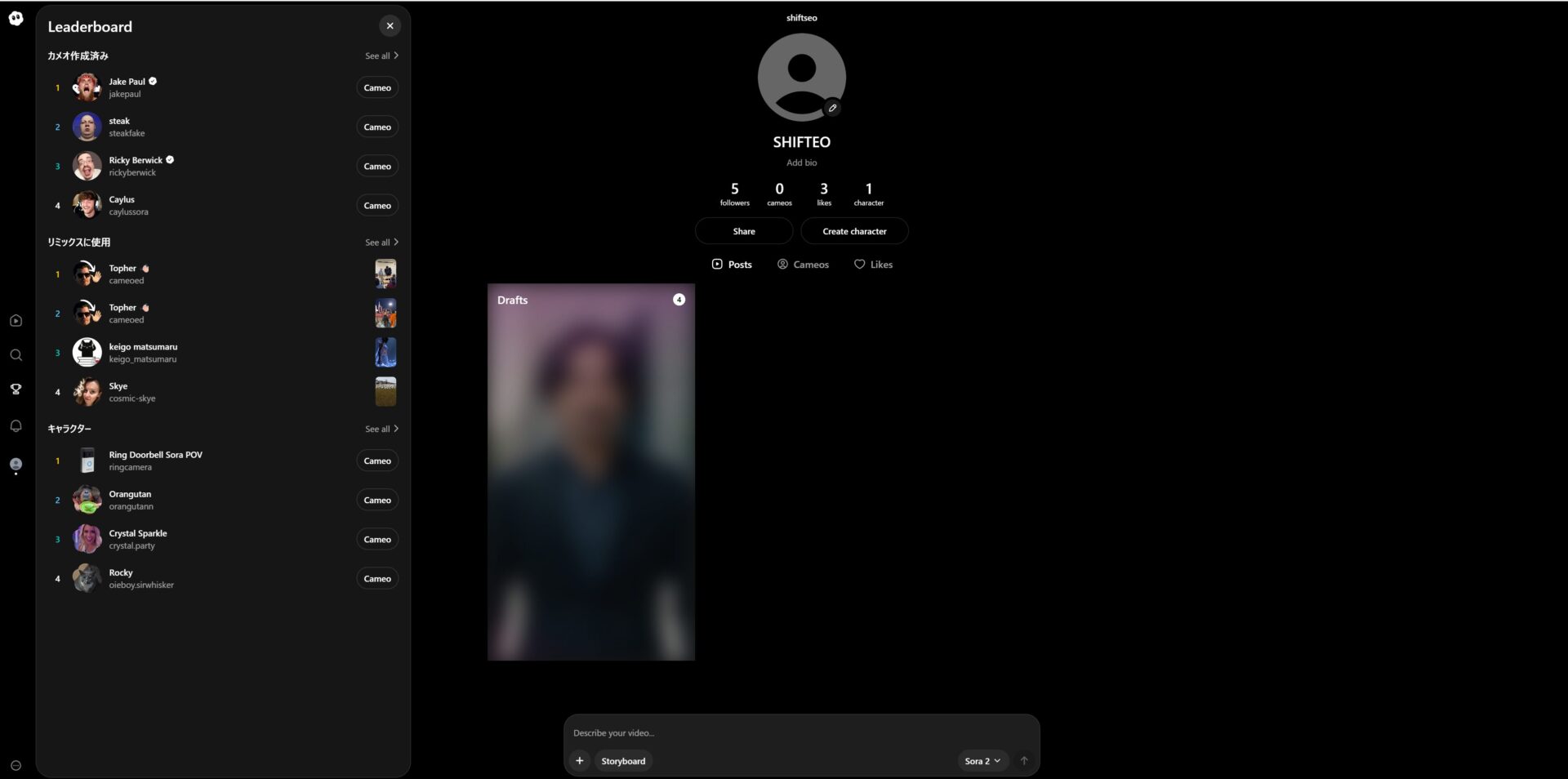Image resolution: width=1568 pixels, height=779 pixels.
Task: Close the Leaderboard panel
Action: tap(390, 26)
